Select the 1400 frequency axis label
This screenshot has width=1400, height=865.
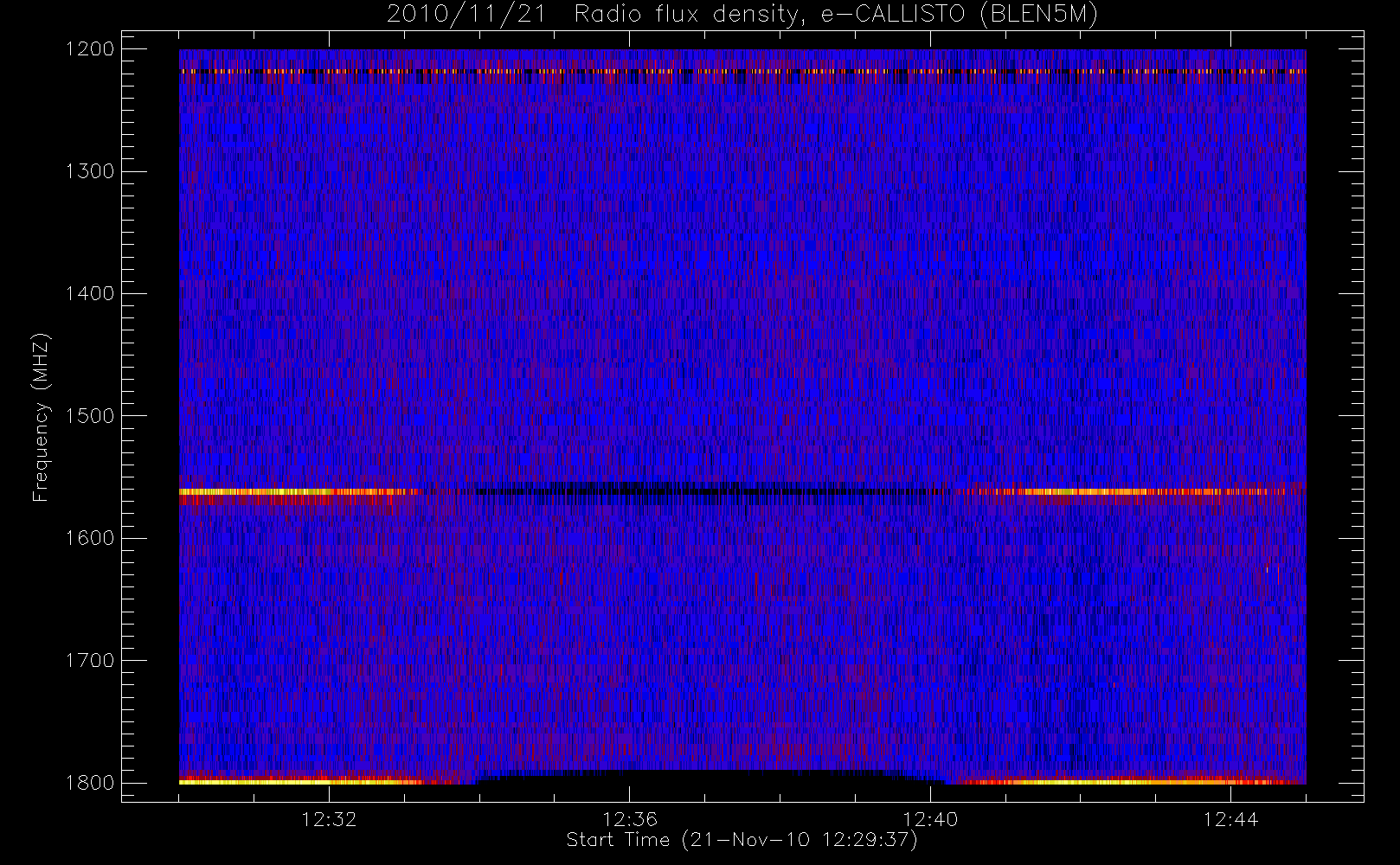coord(90,293)
